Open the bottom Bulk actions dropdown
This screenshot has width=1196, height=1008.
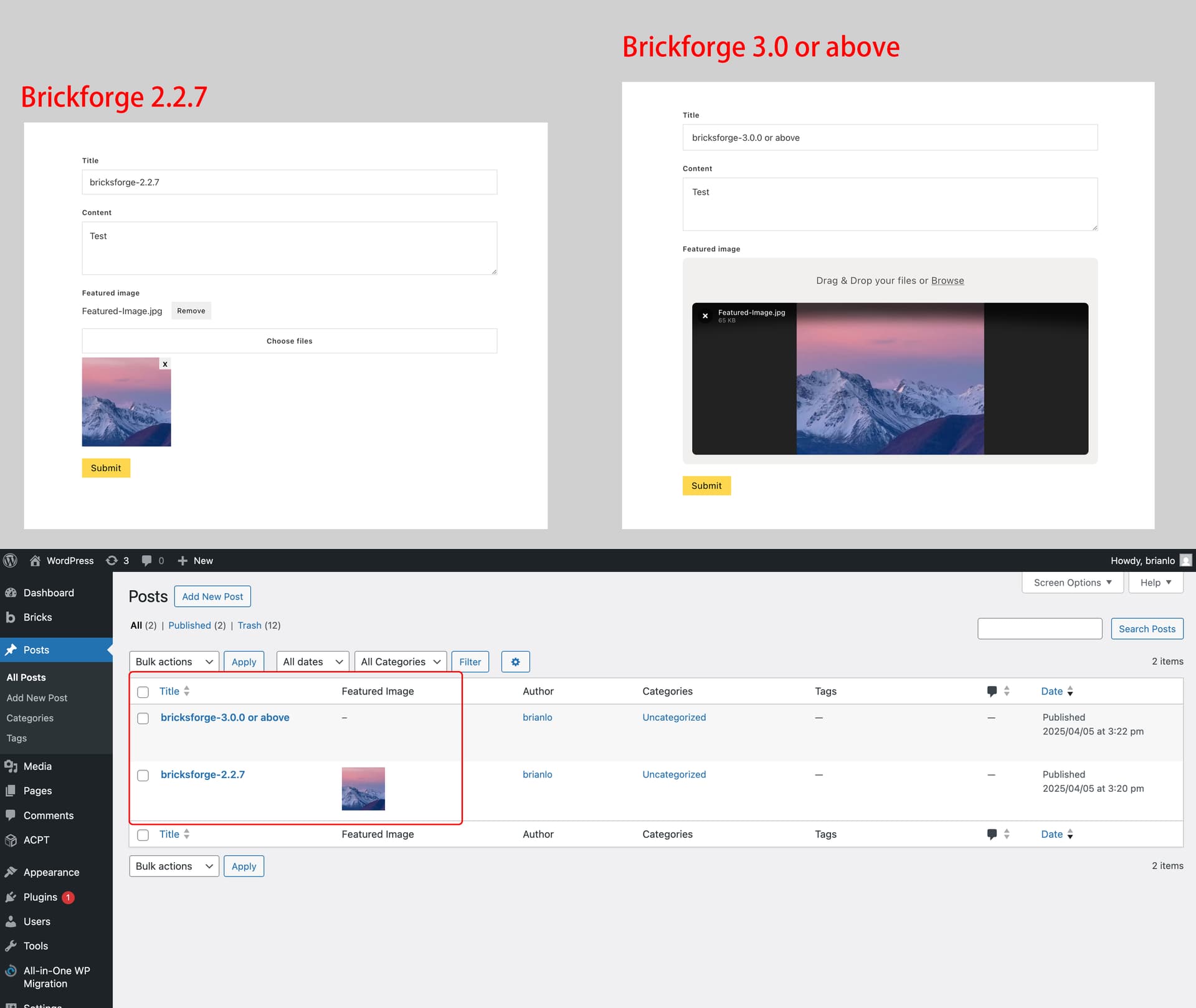[x=174, y=866]
